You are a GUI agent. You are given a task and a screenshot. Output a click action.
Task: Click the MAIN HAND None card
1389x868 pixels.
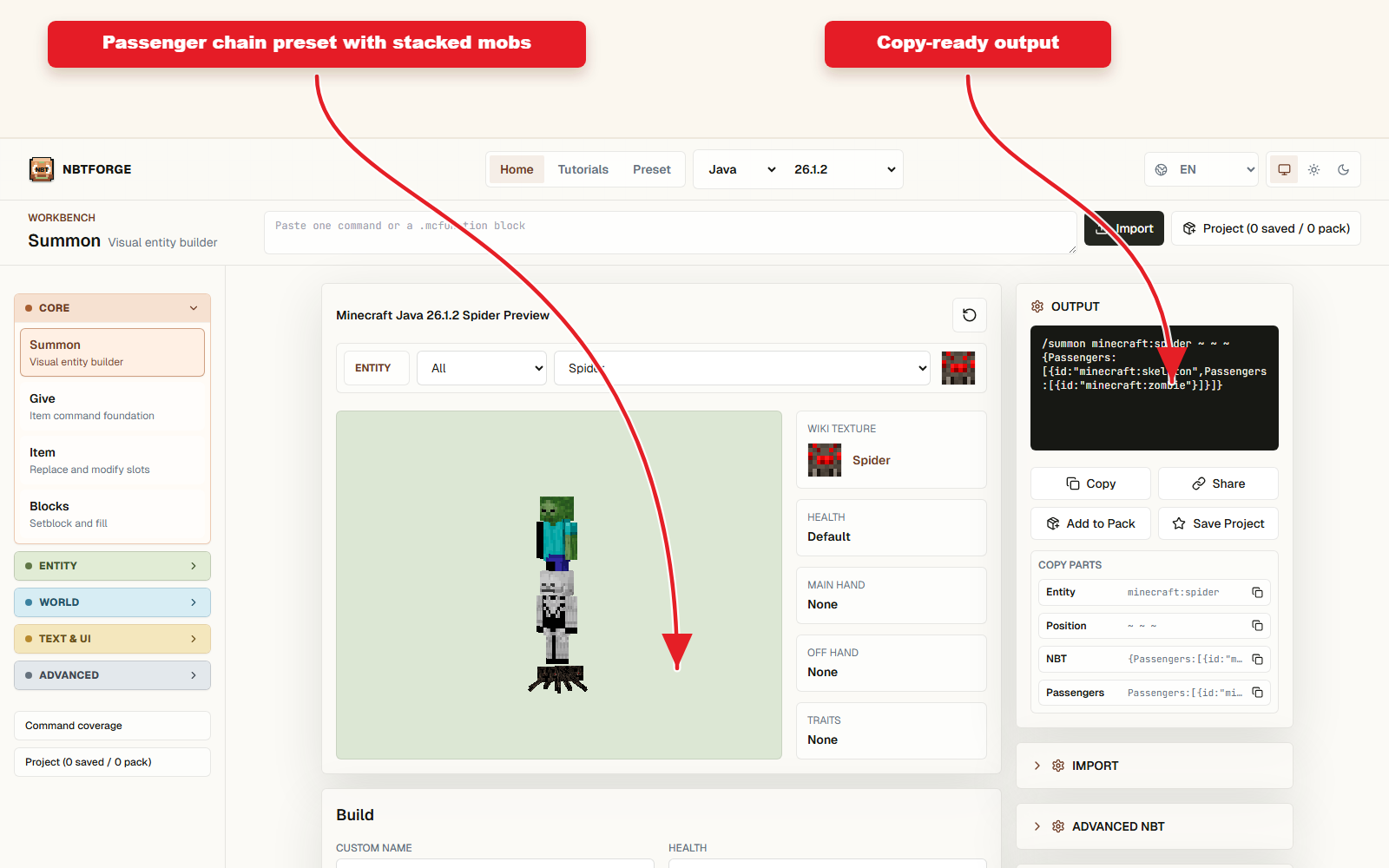coord(892,595)
